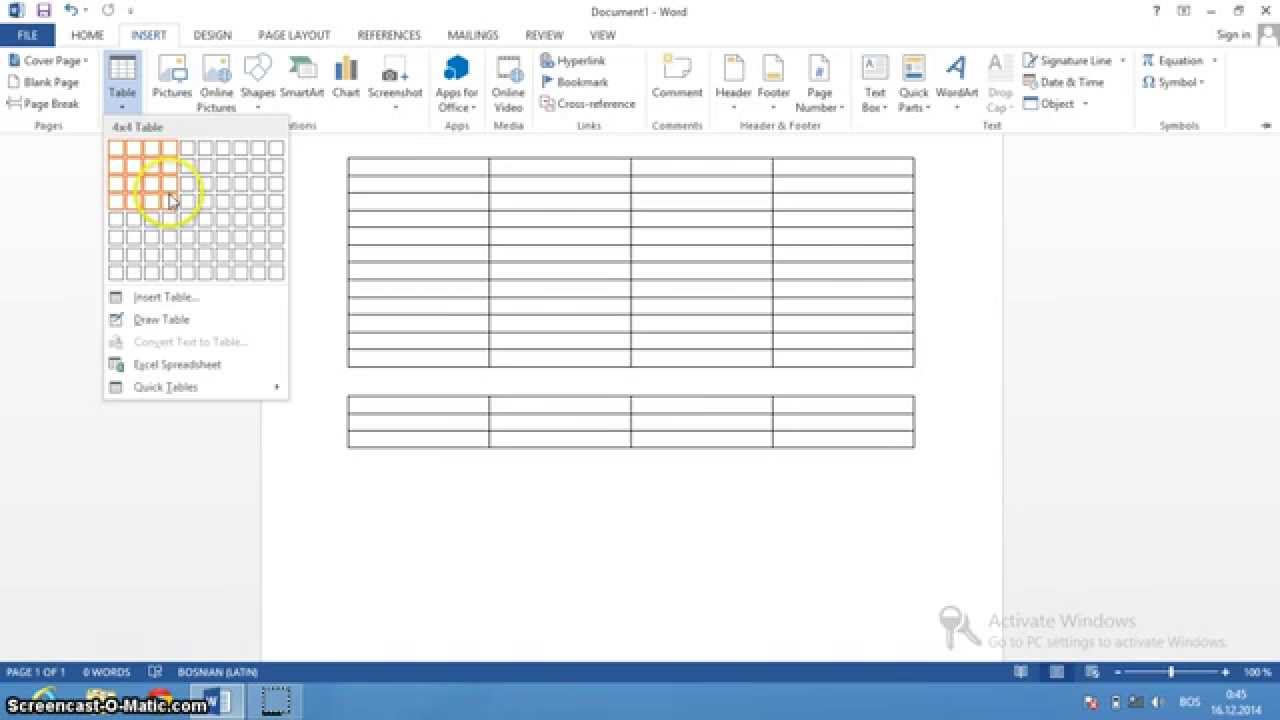Open the FILE tab

pos(27,35)
